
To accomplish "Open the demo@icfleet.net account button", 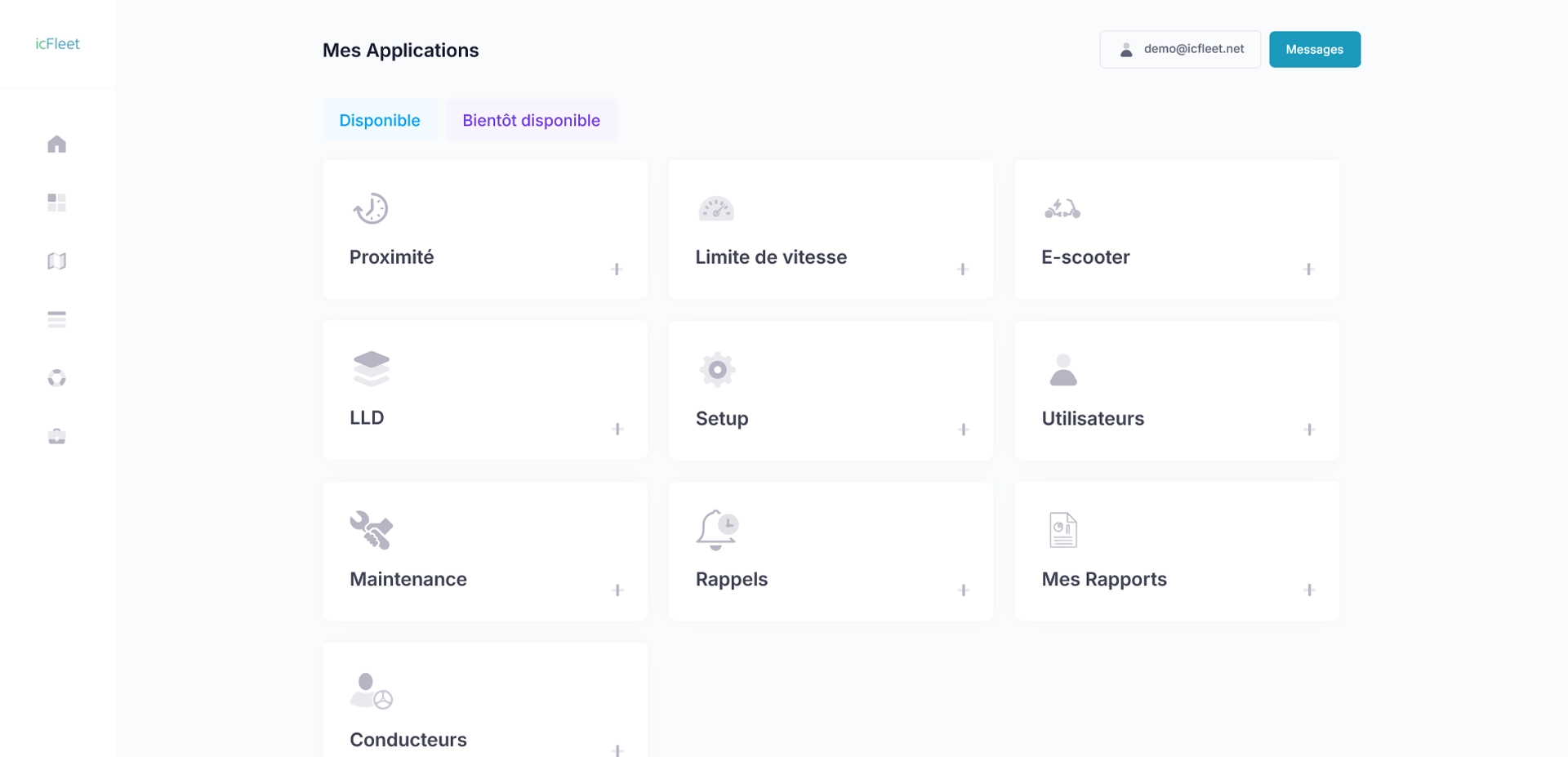I will 1180,50.
